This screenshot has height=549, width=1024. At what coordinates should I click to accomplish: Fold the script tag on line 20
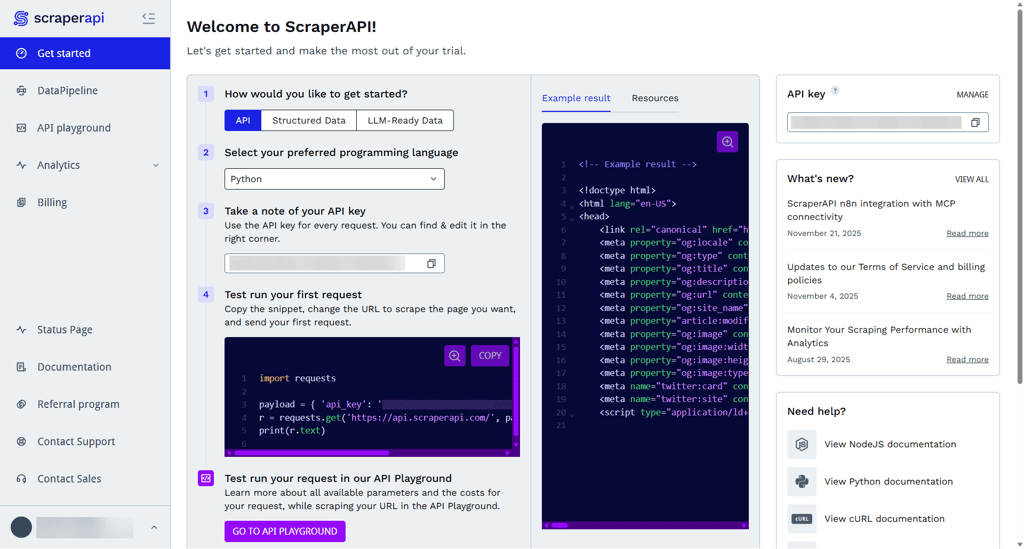[x=572, y=415]
